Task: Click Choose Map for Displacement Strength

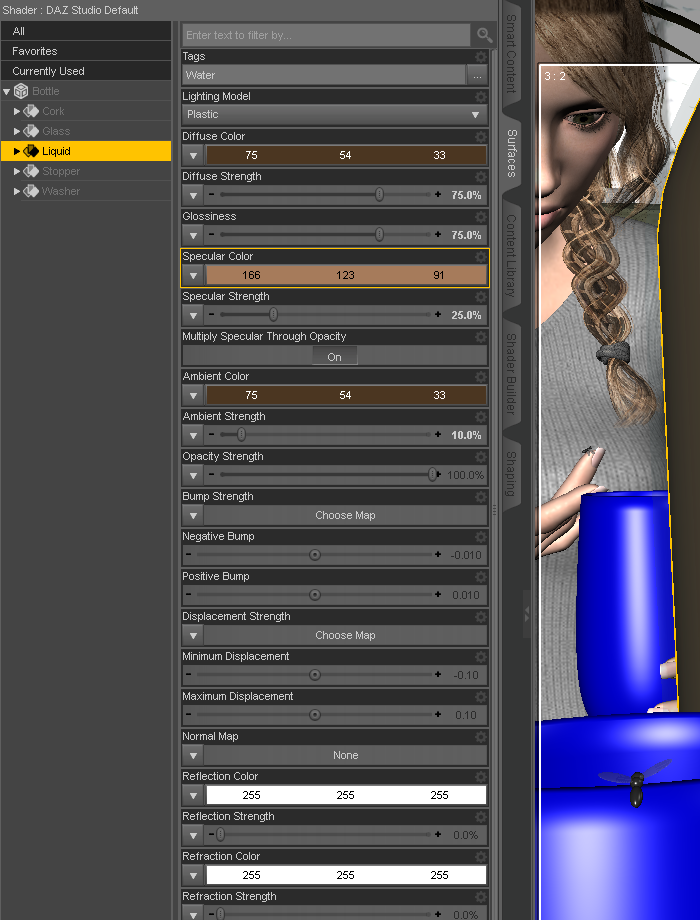Action: [x=345, y=635]
